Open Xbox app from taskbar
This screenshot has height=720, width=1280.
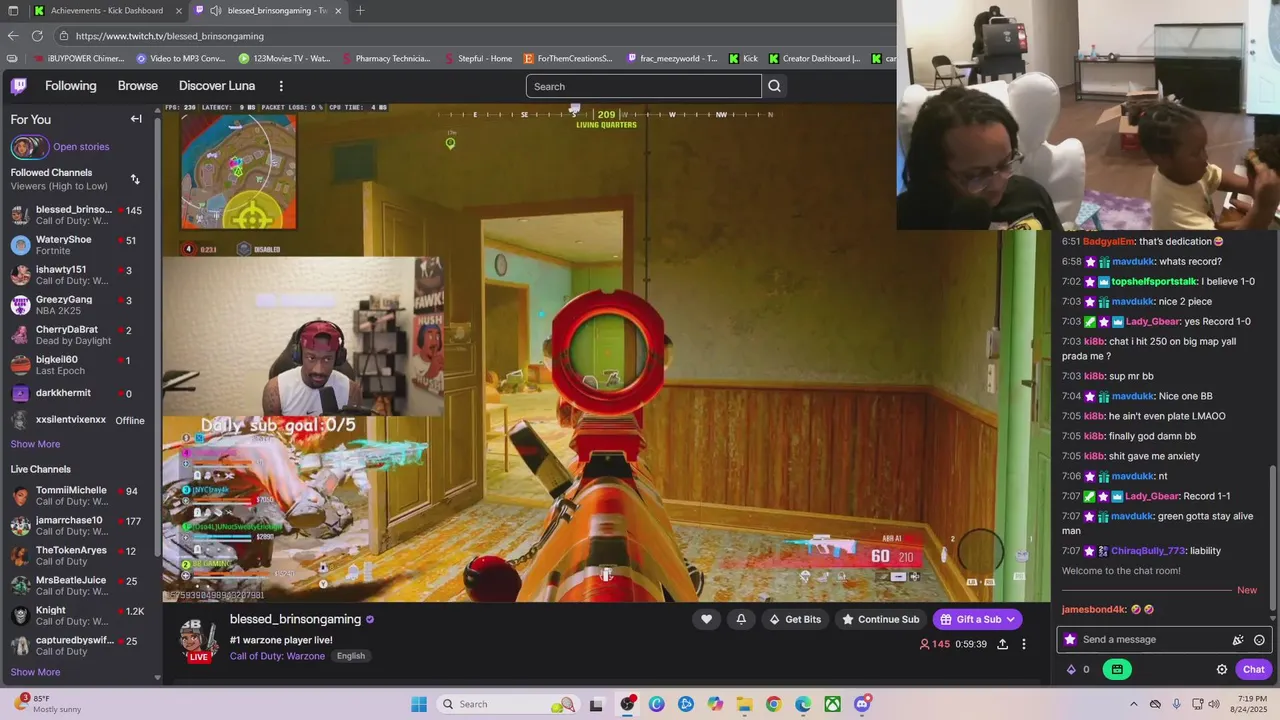pyautogui.click(x=832, y=704)
